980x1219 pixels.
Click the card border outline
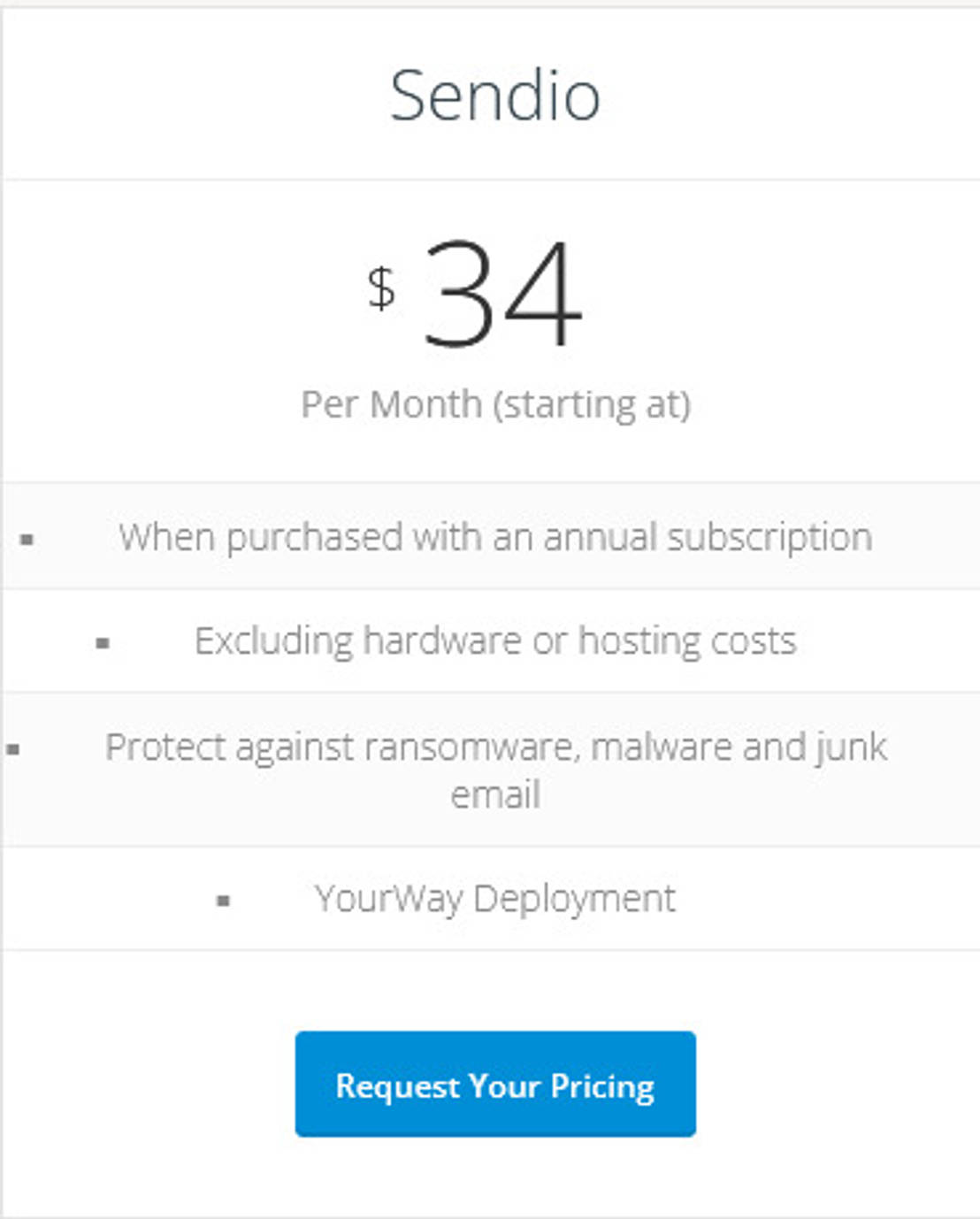[x=5, y=610]
